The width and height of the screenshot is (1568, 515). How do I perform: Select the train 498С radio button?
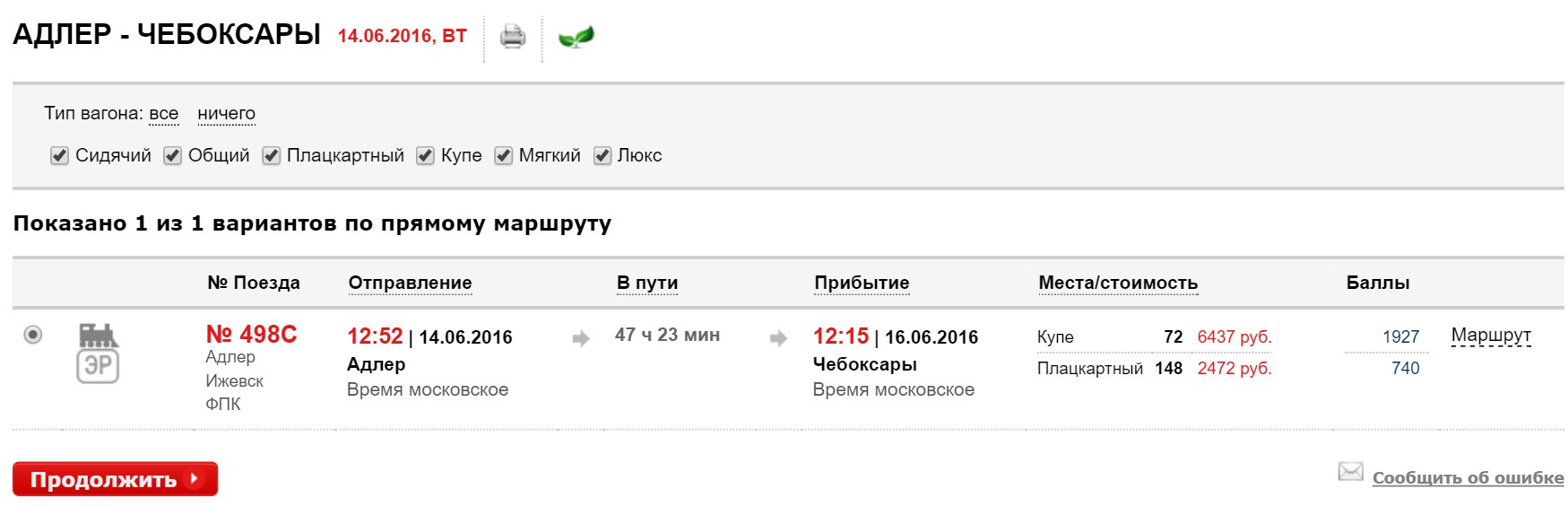(33, 335)
